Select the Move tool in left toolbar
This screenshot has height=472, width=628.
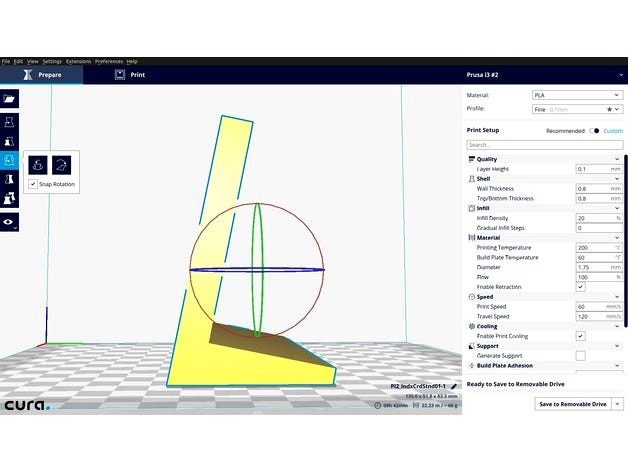tap(9, 120)
